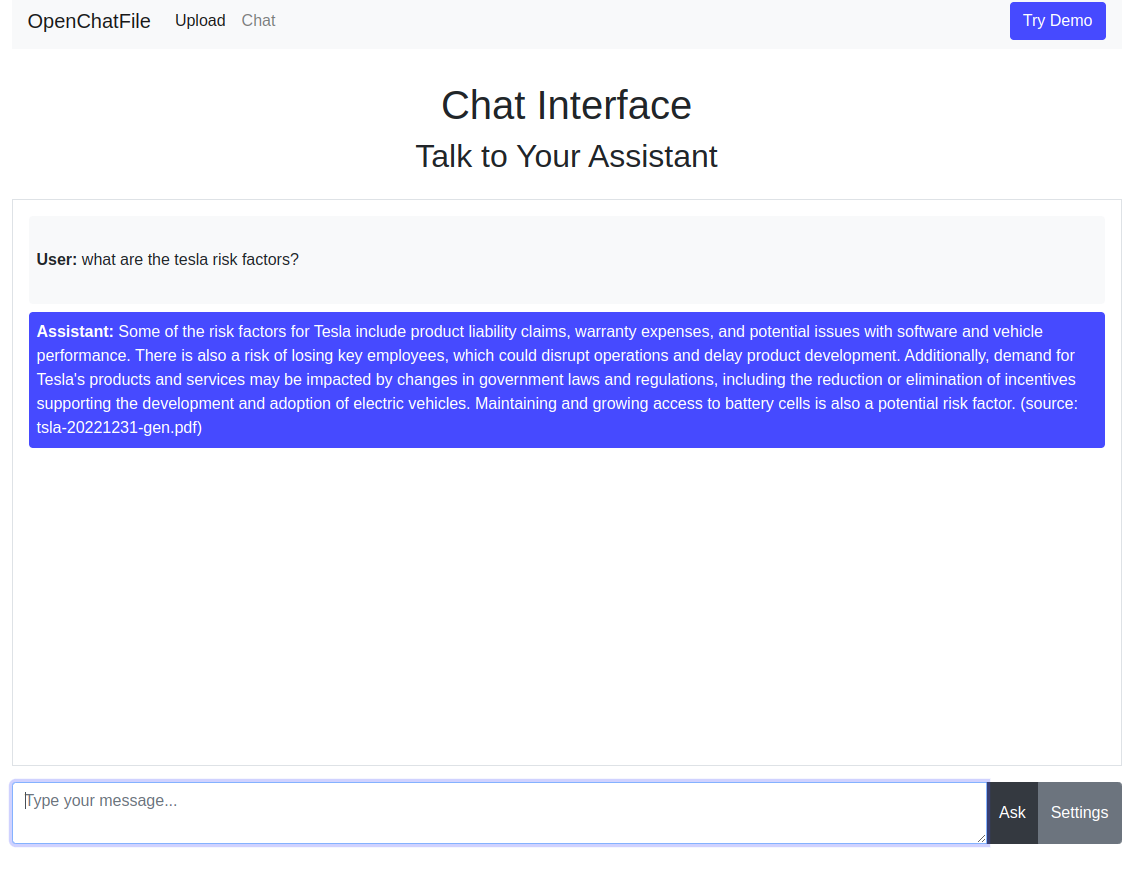Submit the question with Ask button
Image resolution: width=1133 pixels, height=890 pixels.
click(1012, 813)
